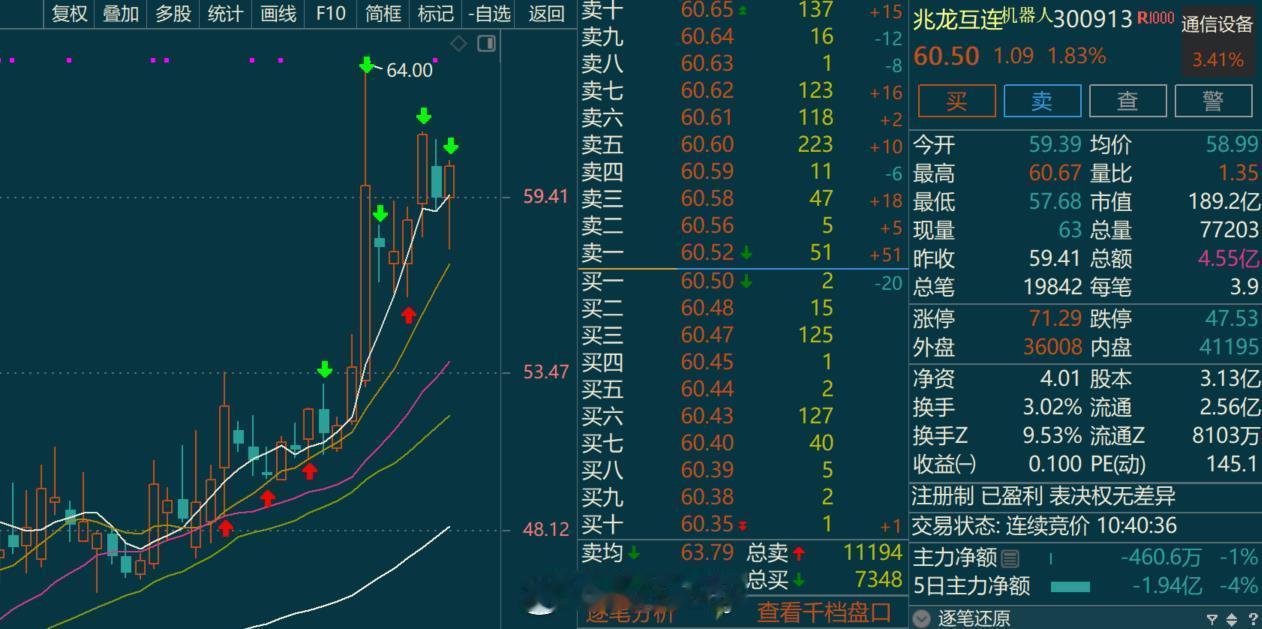Open the 统计 statistics tool
The image size is (1262, 629).
225,13
